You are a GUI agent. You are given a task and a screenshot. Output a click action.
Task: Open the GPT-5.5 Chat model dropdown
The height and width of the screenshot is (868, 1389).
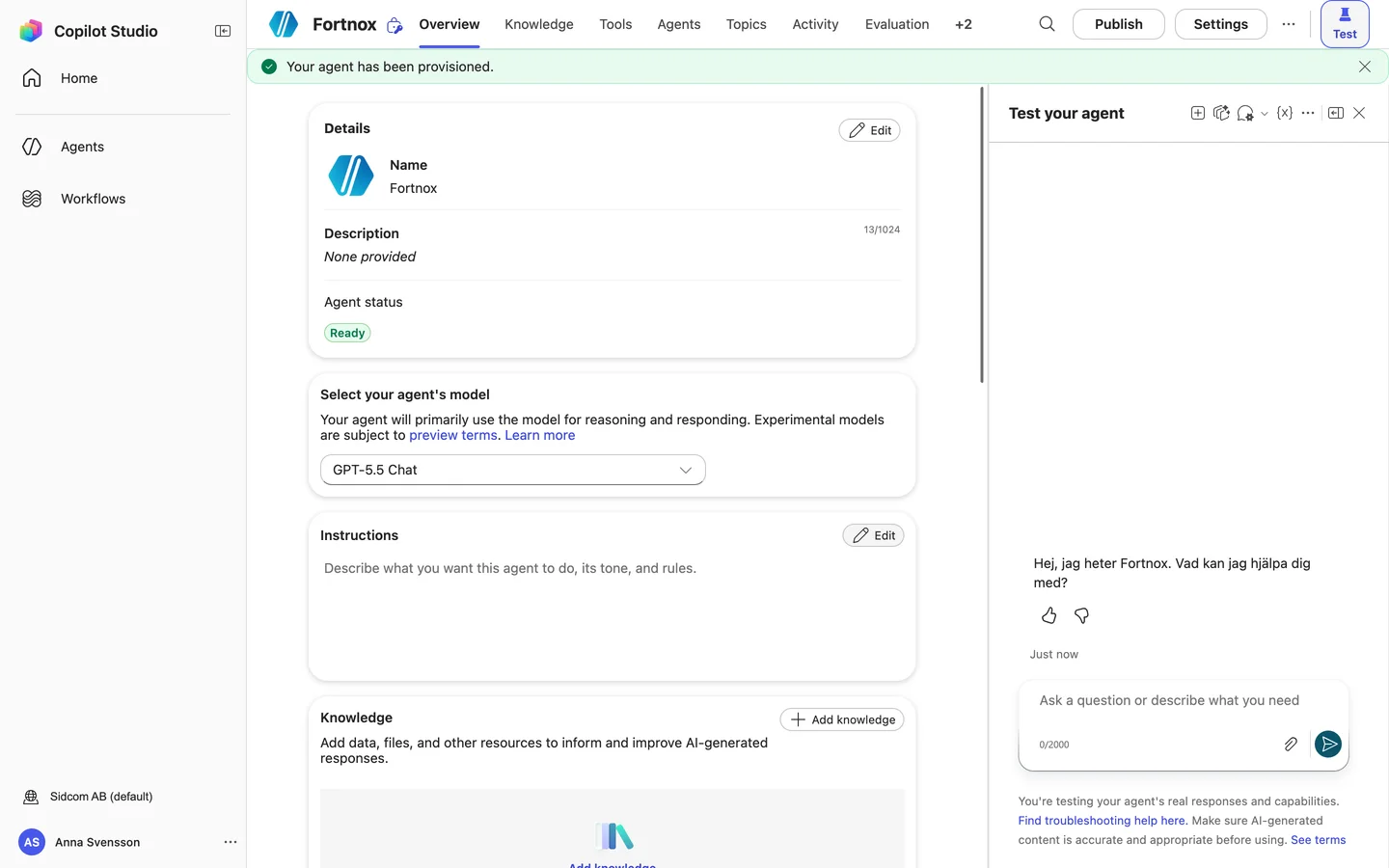point(513,470)
